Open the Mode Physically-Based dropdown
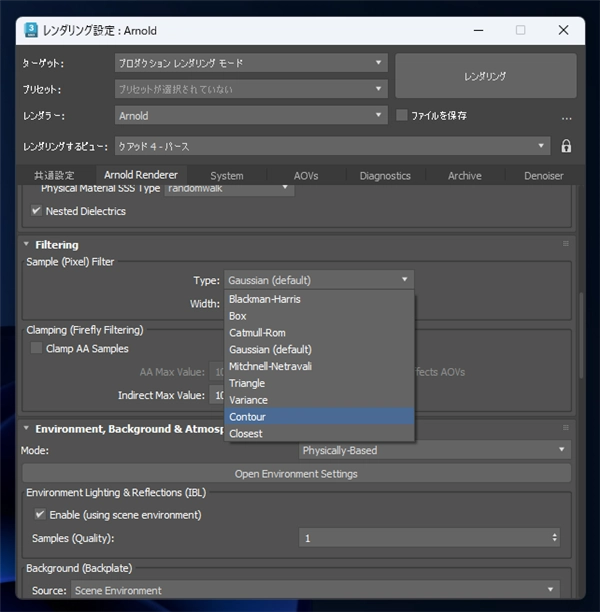 pyautogui.click(x=434, y=450)
